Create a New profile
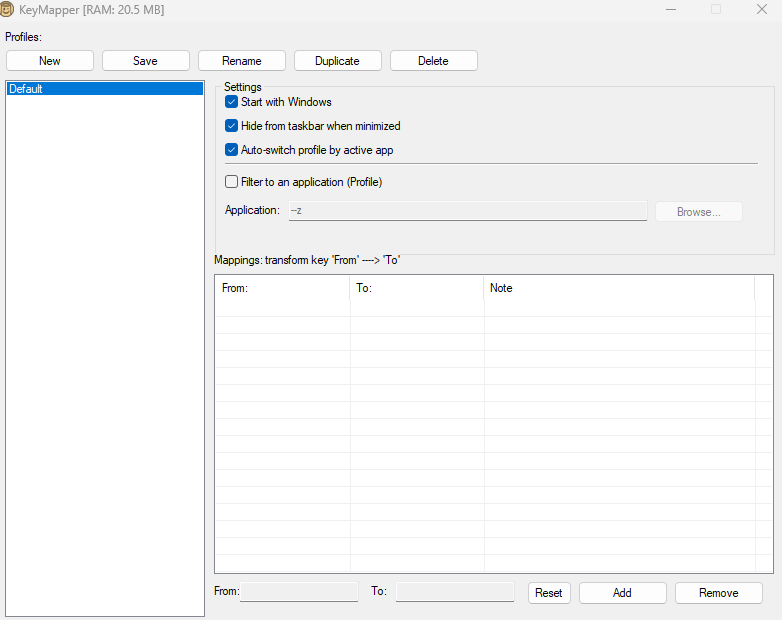Screen dimensions: 782x620 tap(50, 61)
